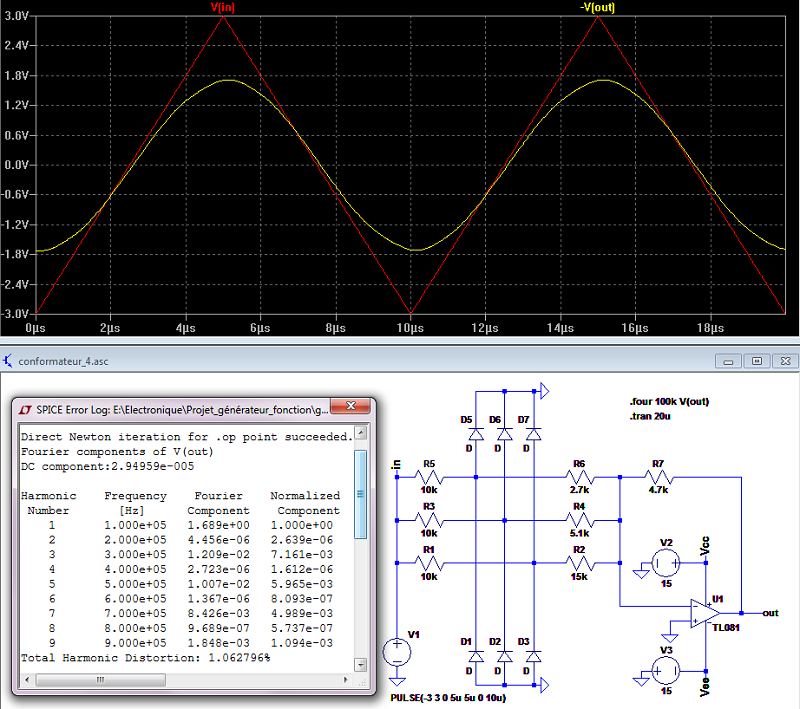The height and width of the screenshot is (709, 800).
Task: Click the 5.1k value of R4
Action: (579, 533)
